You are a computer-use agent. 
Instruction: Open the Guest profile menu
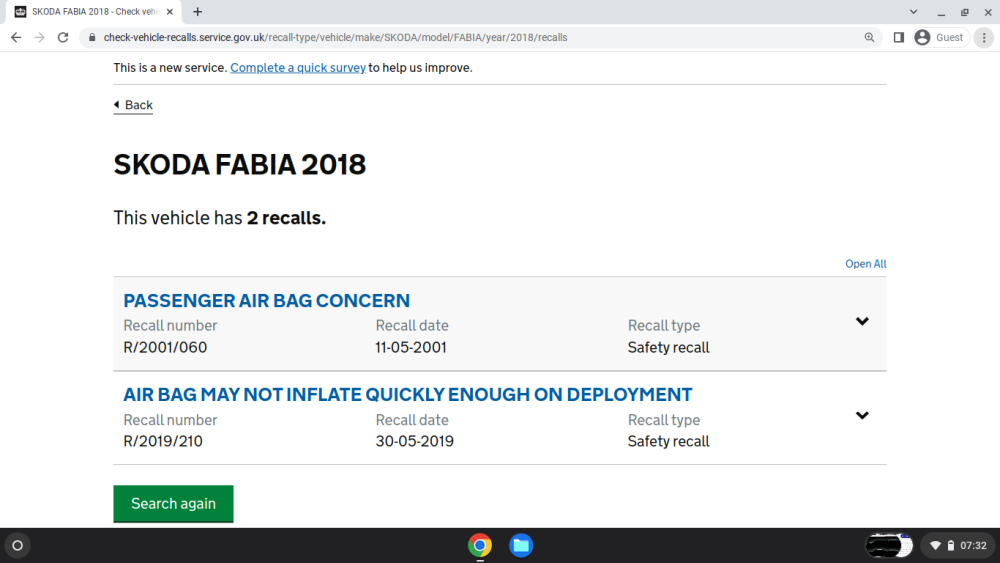click(941, 38)
